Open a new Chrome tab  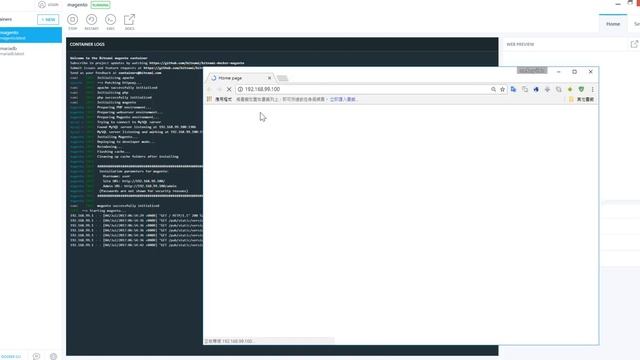[282, 78]
